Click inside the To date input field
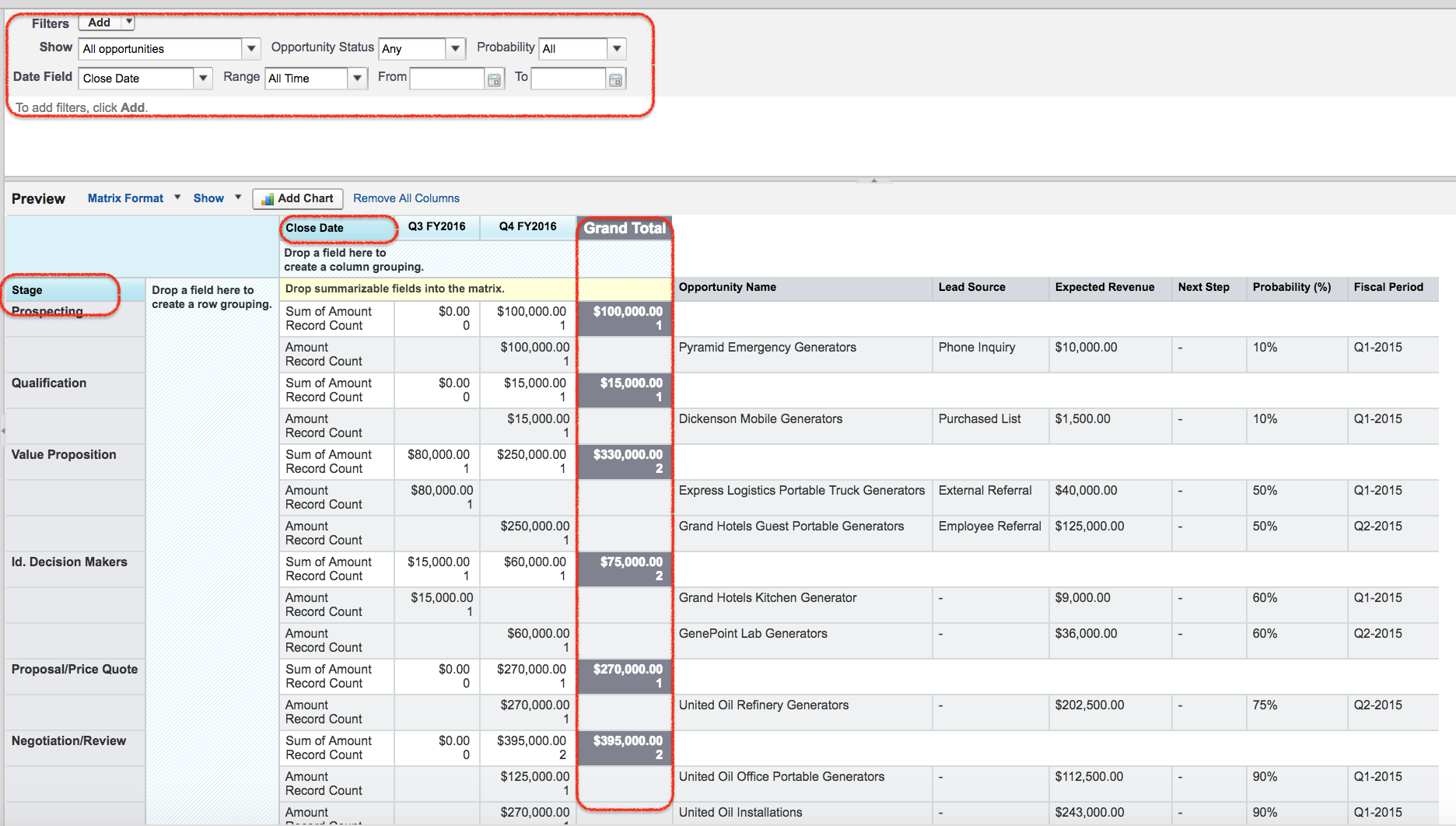Screen dimensions: 1456x826 pos(569,79)
